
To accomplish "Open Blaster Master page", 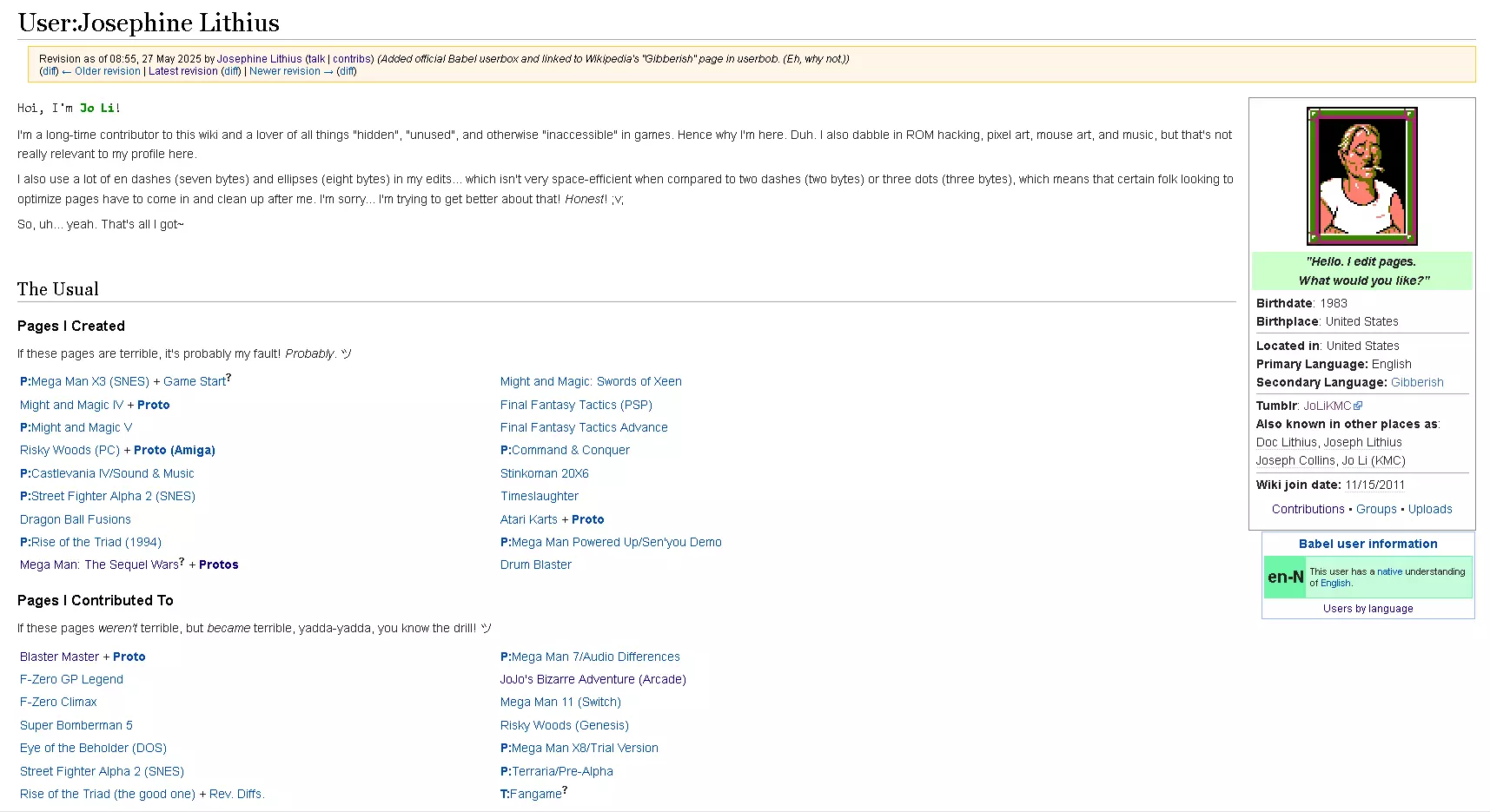I will click(x=59, y=657).
